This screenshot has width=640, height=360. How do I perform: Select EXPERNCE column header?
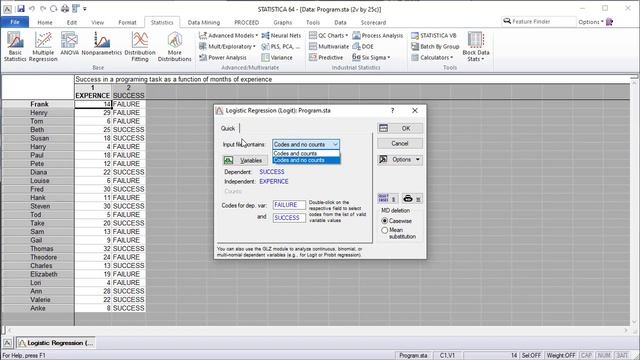(93, 92)
